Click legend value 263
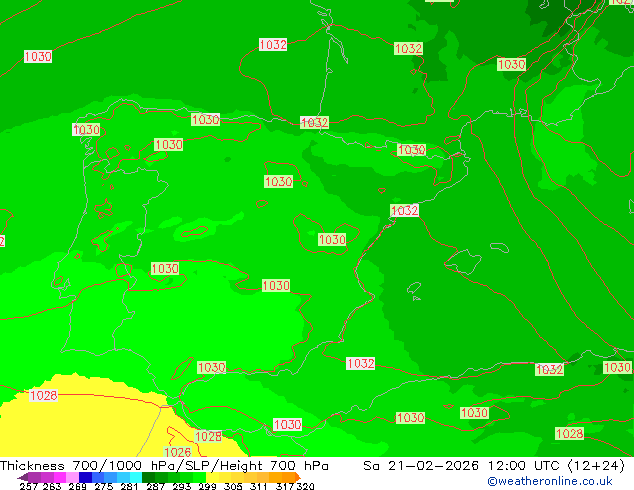 pos(52,486)
